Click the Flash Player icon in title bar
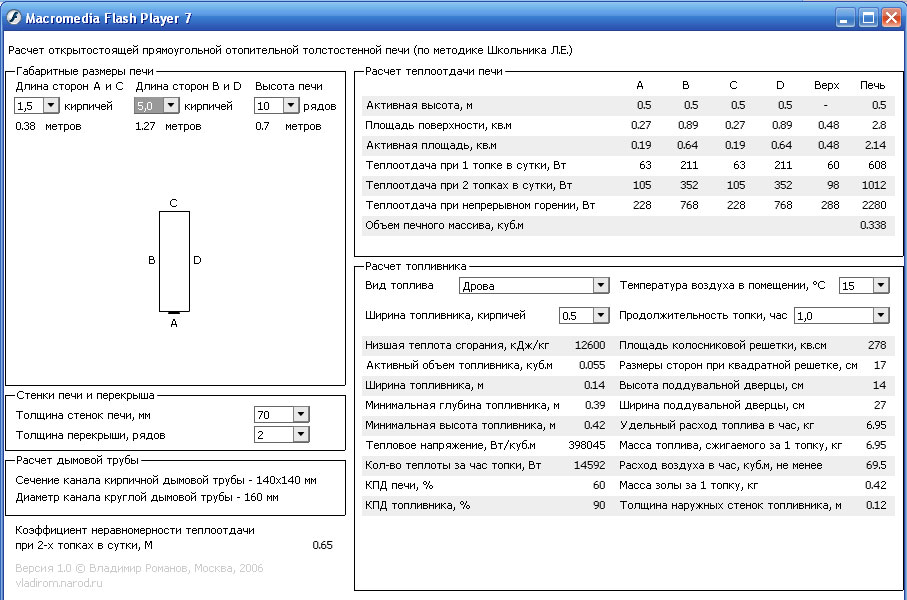The image size is (907, 600). (x=13, y=18)
